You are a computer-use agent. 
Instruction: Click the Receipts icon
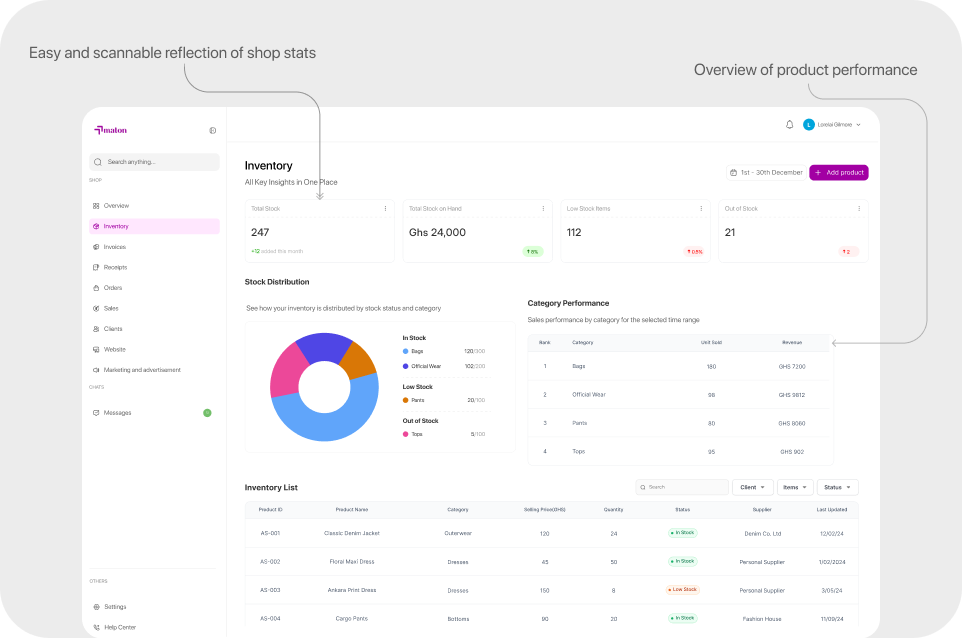[x=96, y=267]
